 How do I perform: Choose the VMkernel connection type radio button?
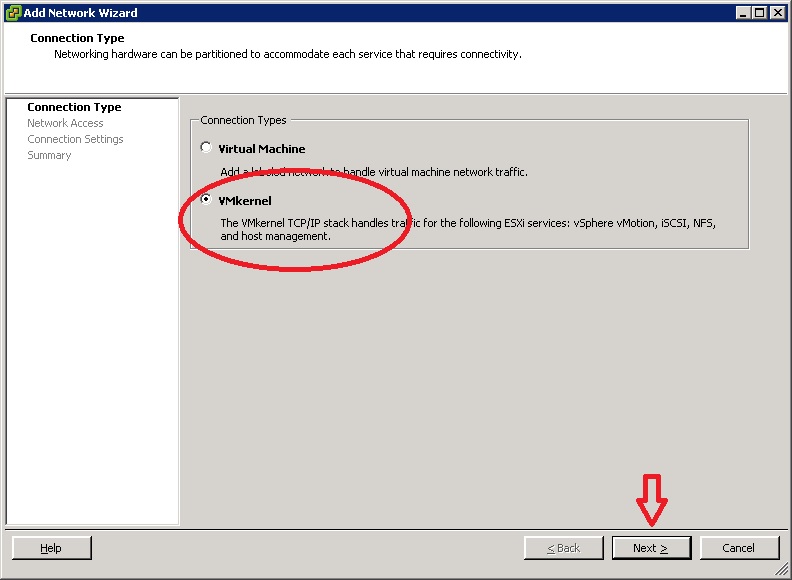207,200
